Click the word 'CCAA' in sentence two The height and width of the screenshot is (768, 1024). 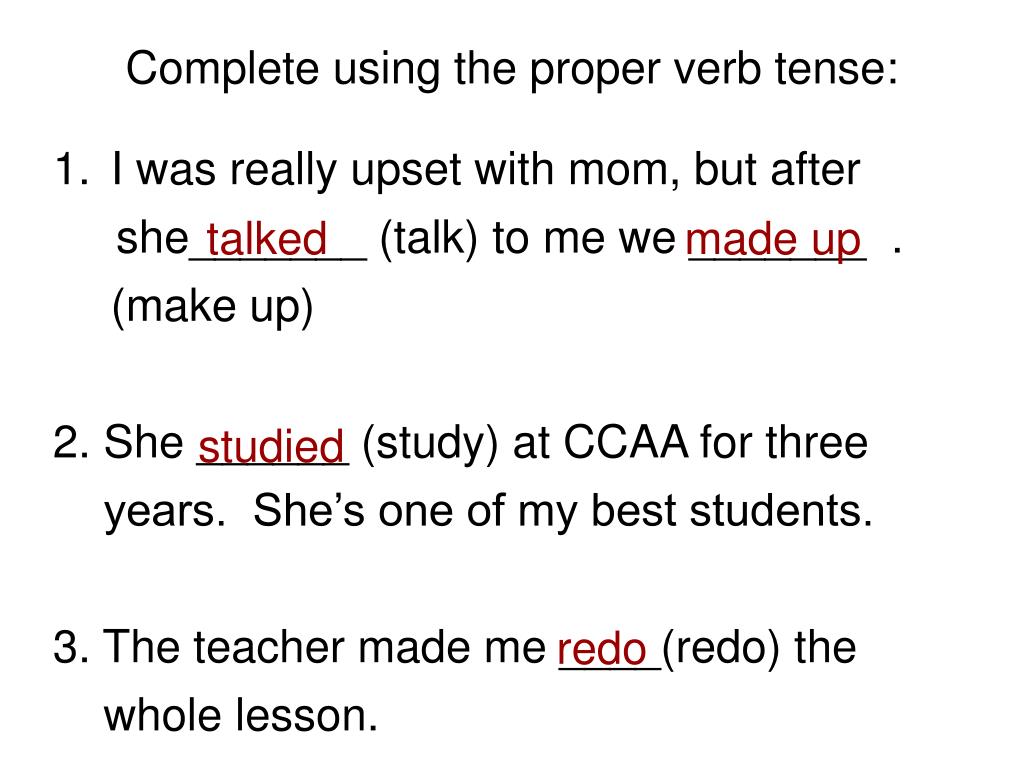point(625,442)
